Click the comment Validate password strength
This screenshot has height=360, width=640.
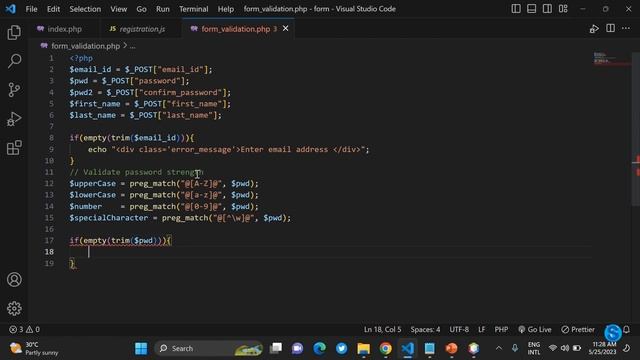136,172
